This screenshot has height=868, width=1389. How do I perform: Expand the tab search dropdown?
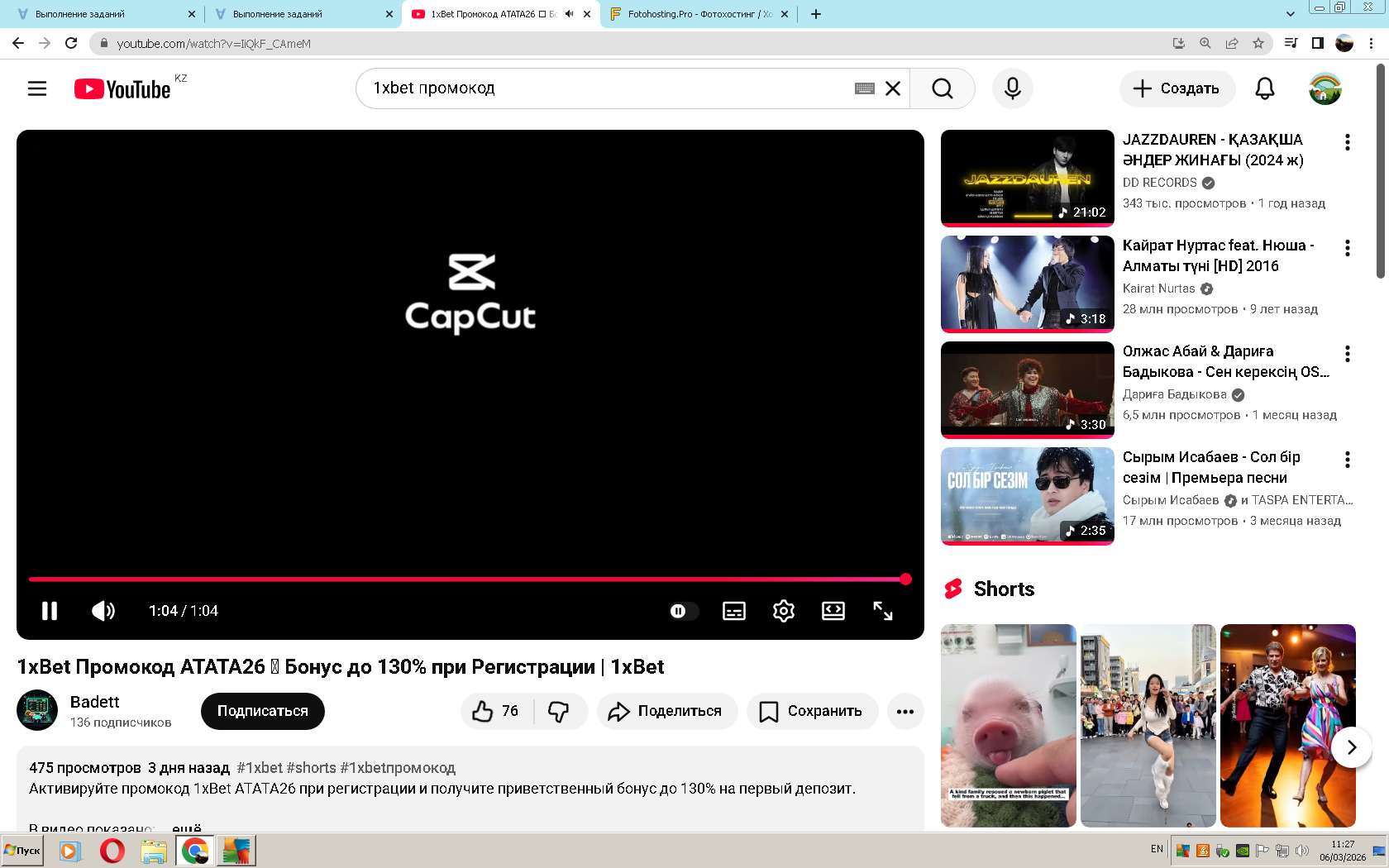[x=1291, y=14]
